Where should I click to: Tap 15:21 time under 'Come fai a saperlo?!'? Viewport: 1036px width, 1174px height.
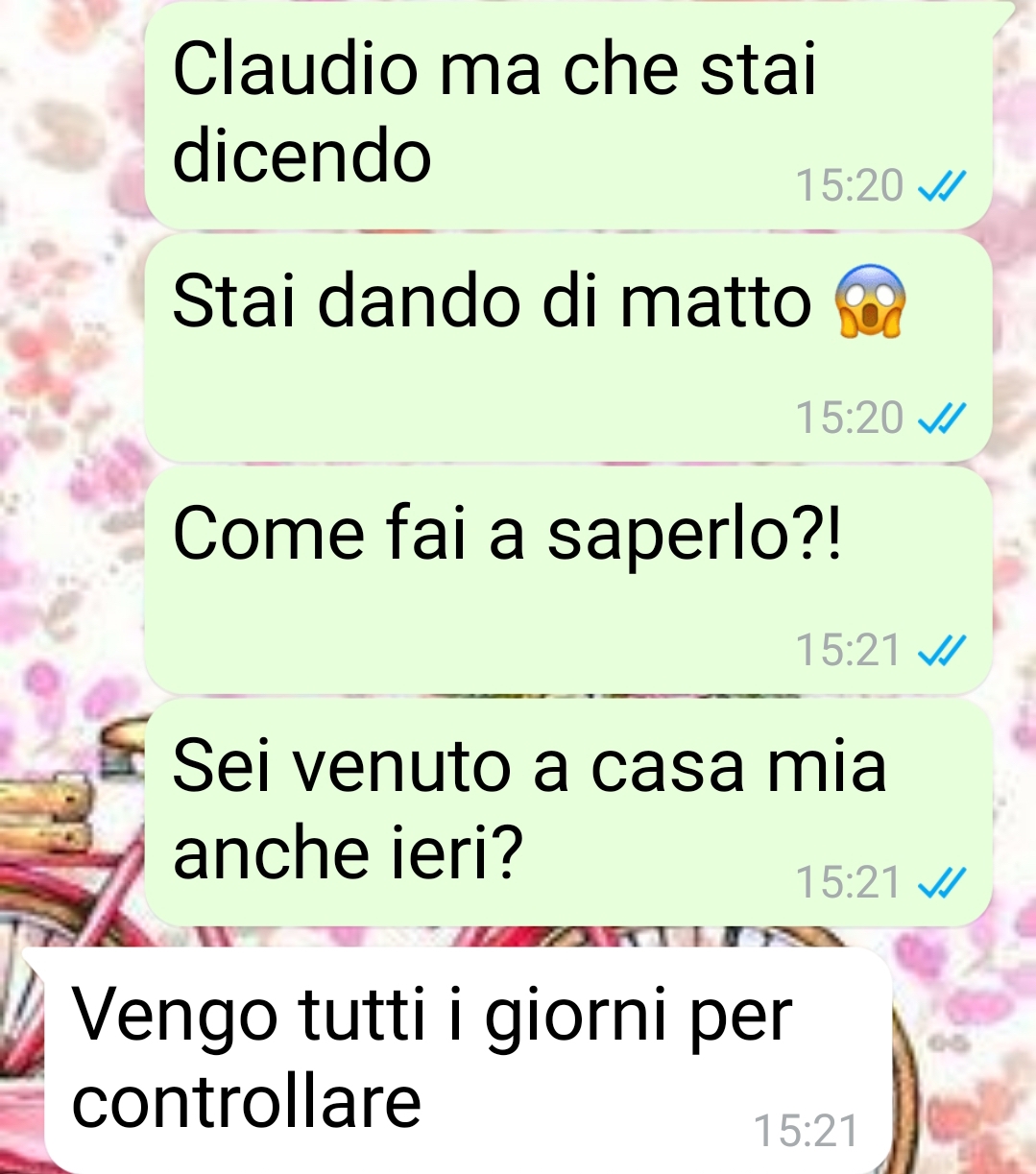point(848,652)
